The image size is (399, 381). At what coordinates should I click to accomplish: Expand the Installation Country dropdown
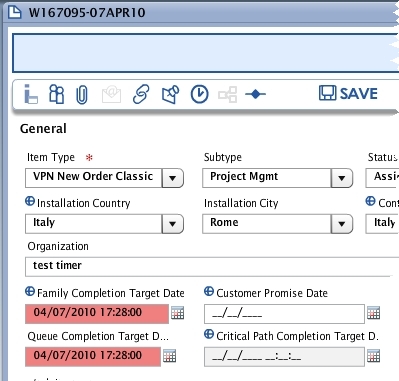172,224
